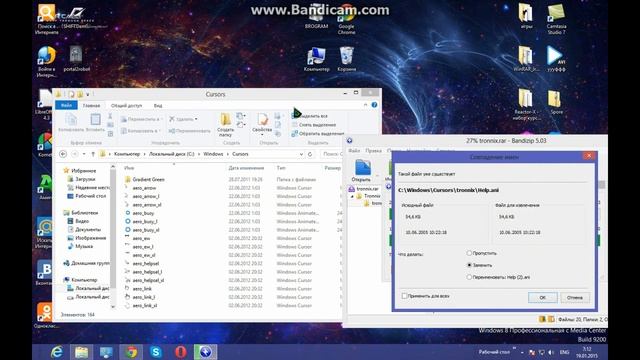
Task: Sort the list by the Имя column header
Action: pyautogui.click(x=129, y=168)
